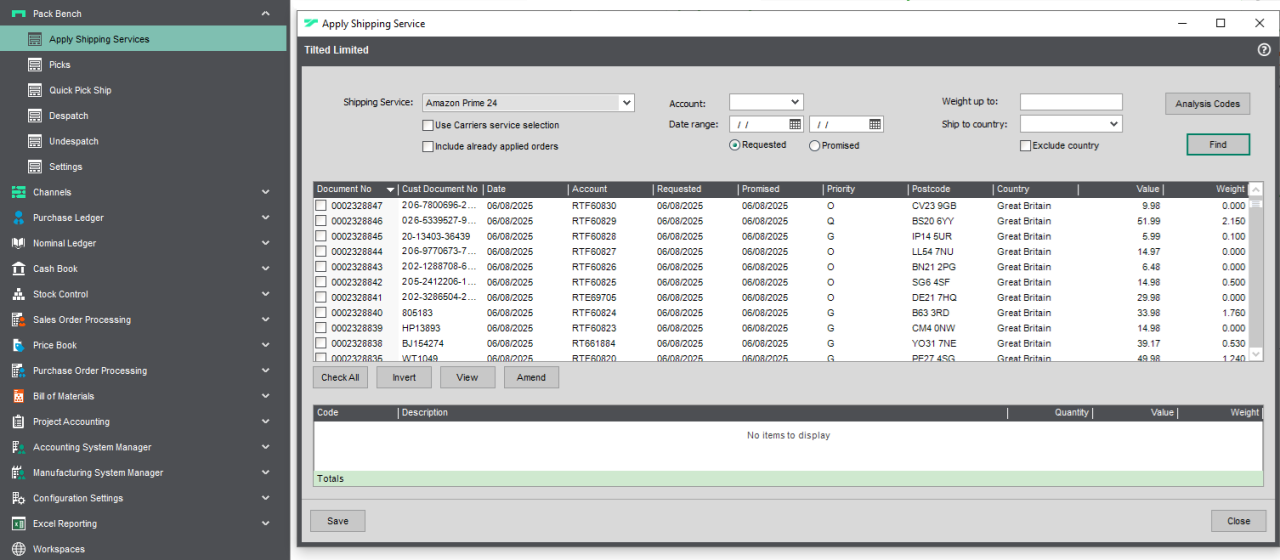Click Document No column sort arrow

(x=390, y=190)
